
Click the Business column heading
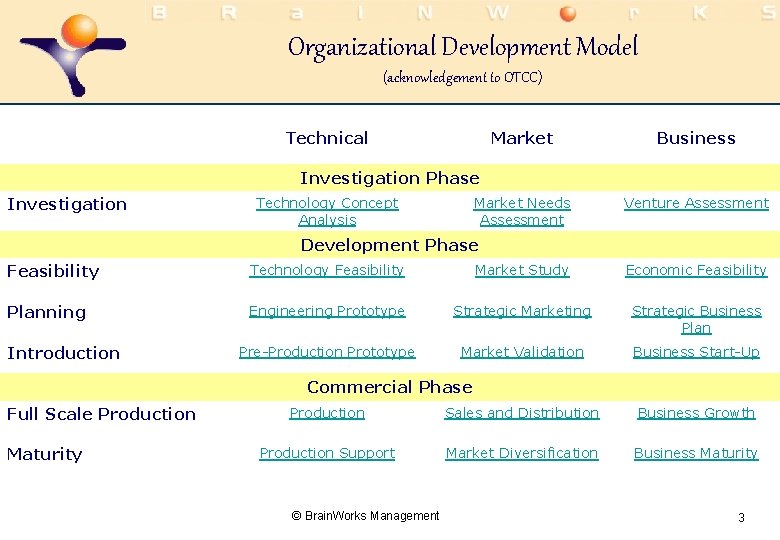point(696,138)
